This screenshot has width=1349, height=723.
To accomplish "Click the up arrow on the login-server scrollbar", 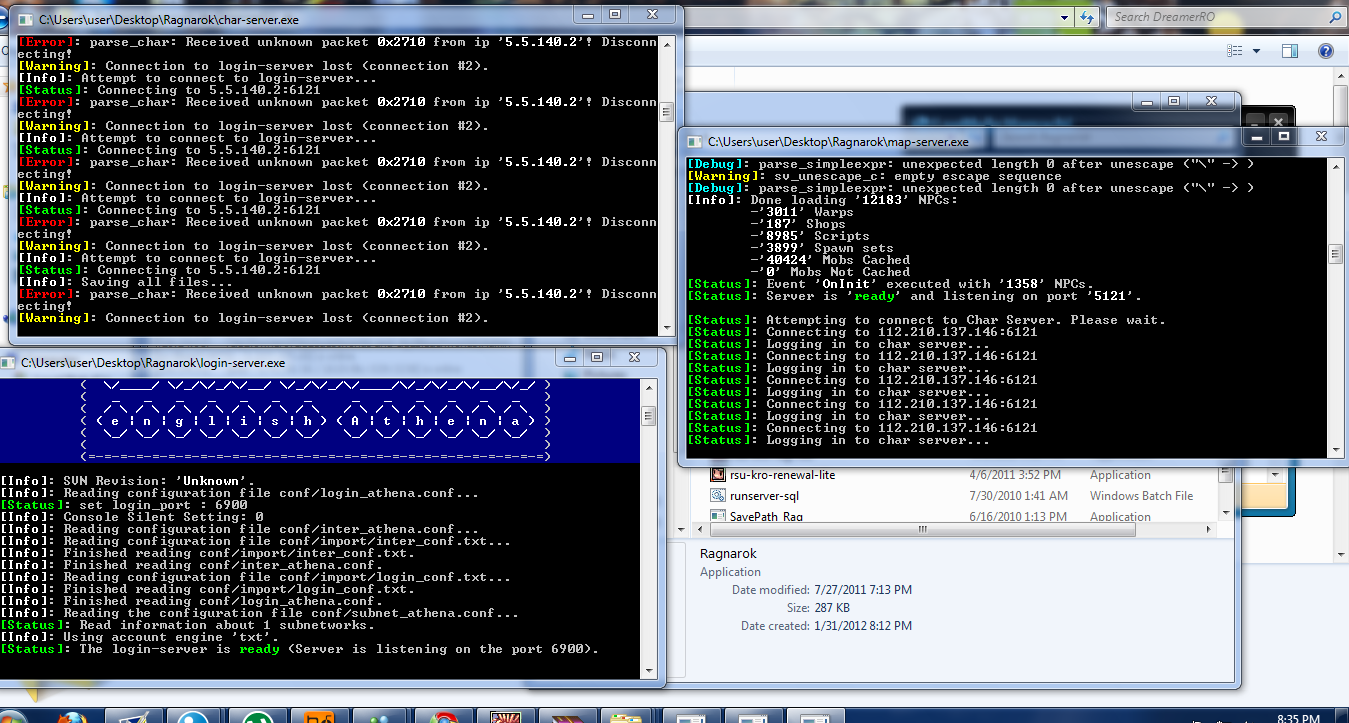I will click(x=649, y=387).
